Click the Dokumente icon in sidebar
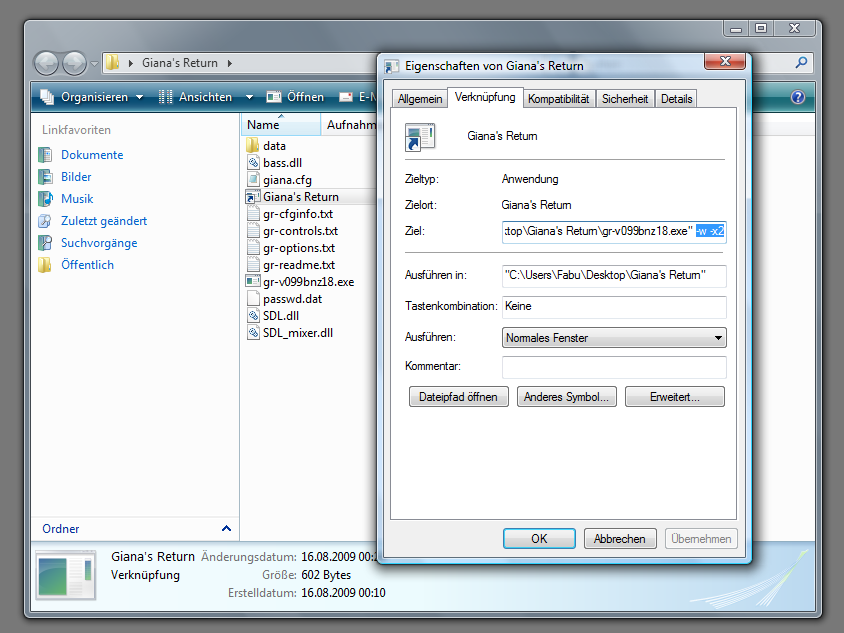This screenshot has width=844, height=633. pos(45,155)
